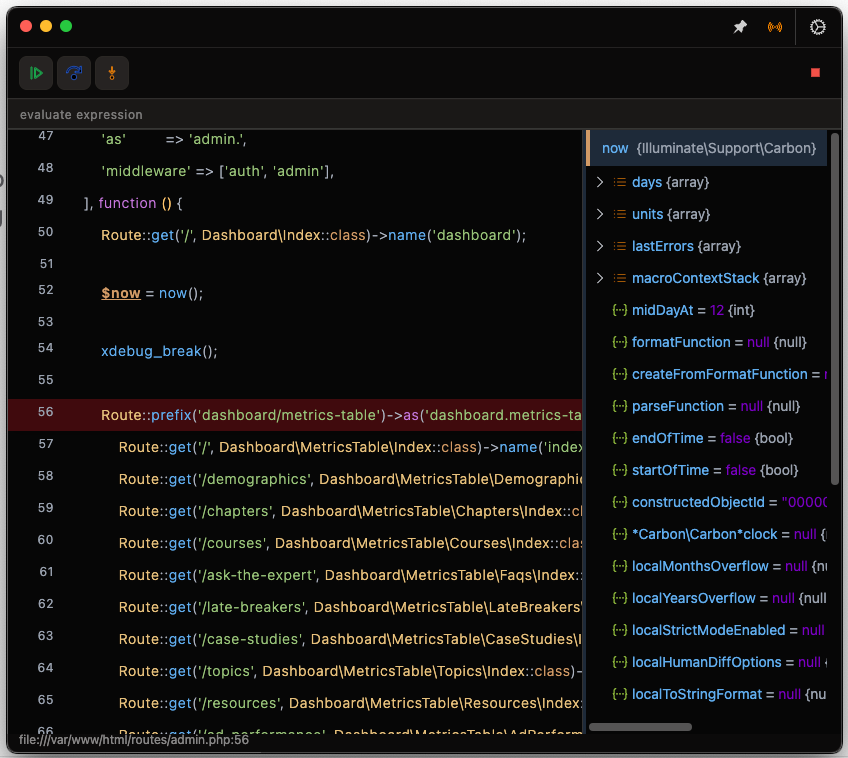
Task: Resume the paused debugger execution
Action: click(36, 72)
